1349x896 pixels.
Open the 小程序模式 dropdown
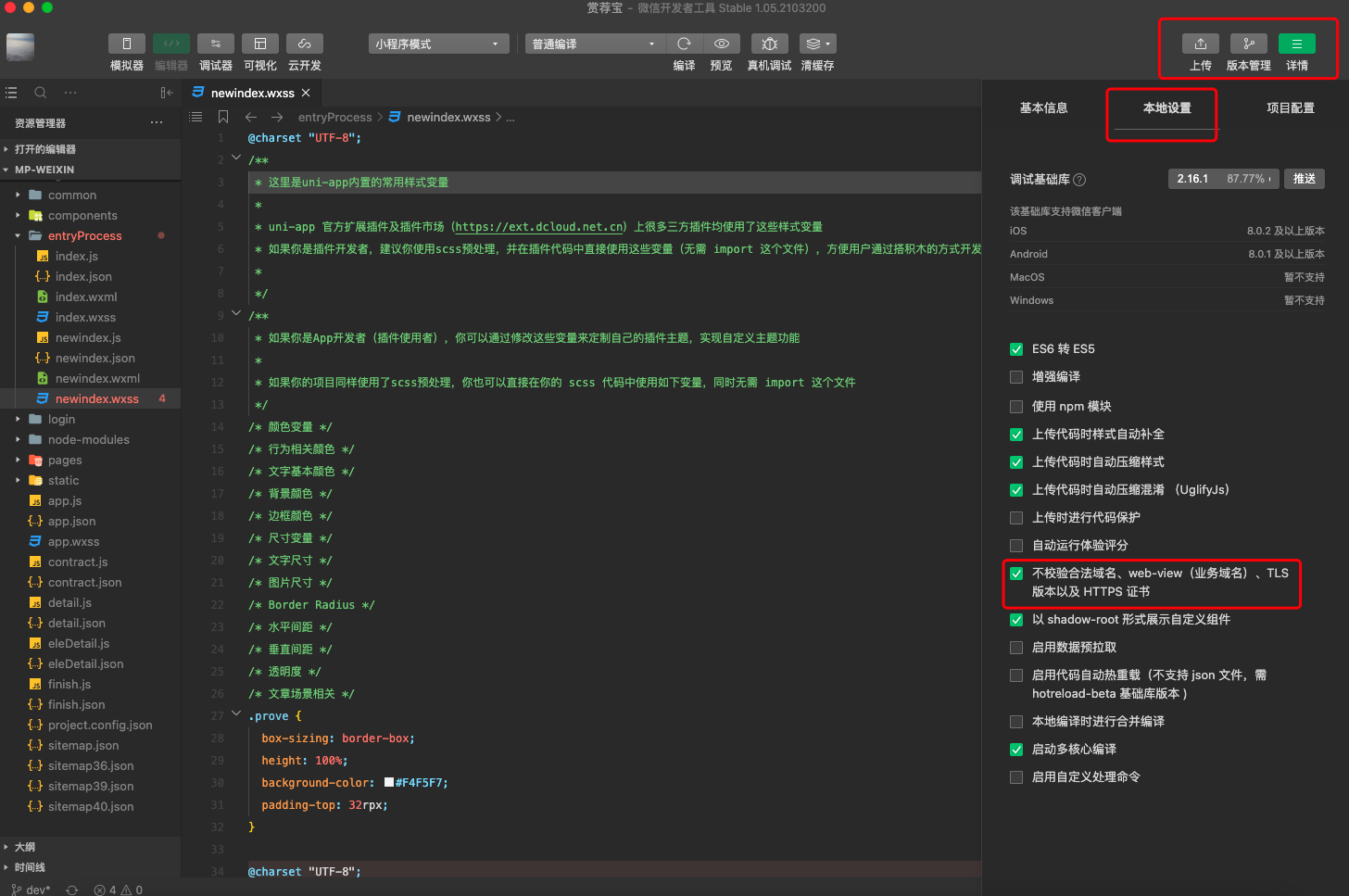(x=438, y=44)
